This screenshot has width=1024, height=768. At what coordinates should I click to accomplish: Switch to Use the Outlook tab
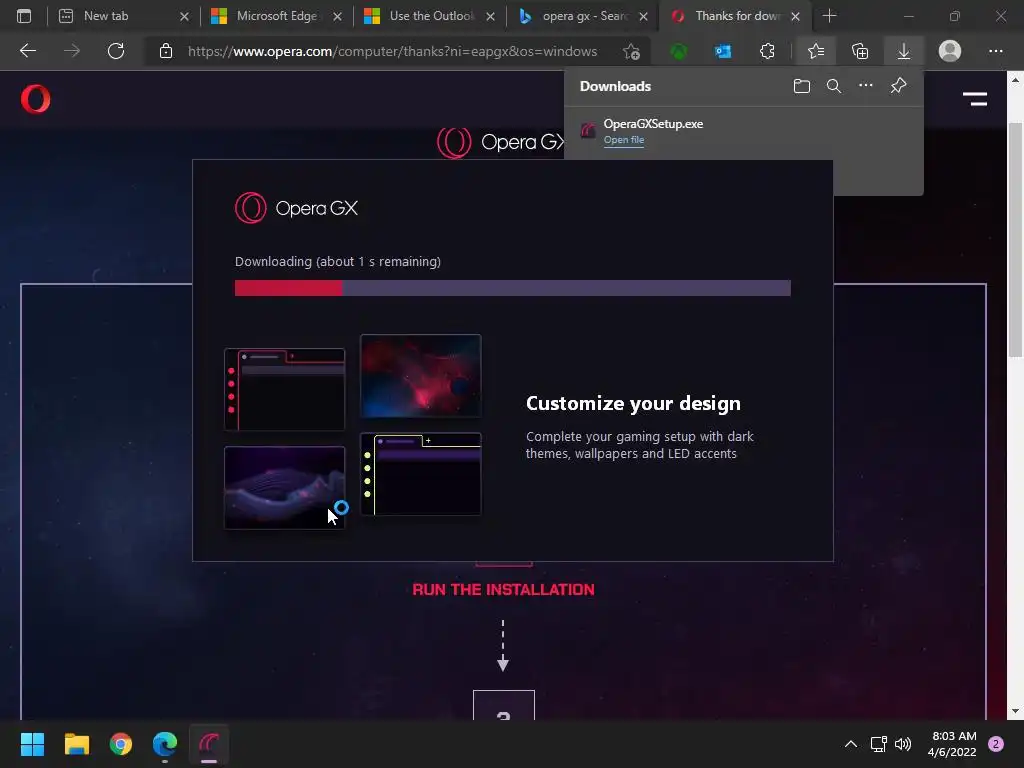pos(431,16)
